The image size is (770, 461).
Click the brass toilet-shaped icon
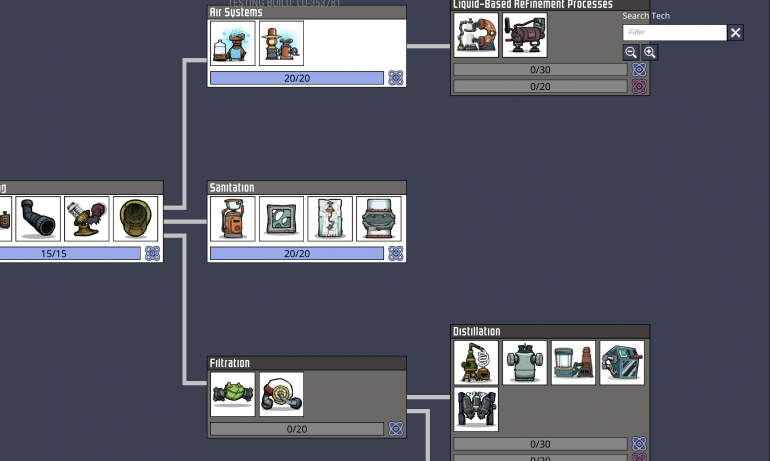point(136,218)
